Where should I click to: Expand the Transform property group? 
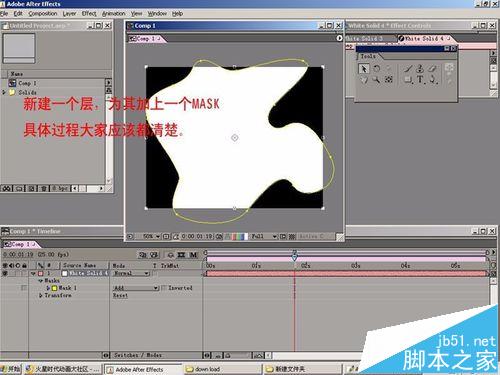(x=41, y=295)
